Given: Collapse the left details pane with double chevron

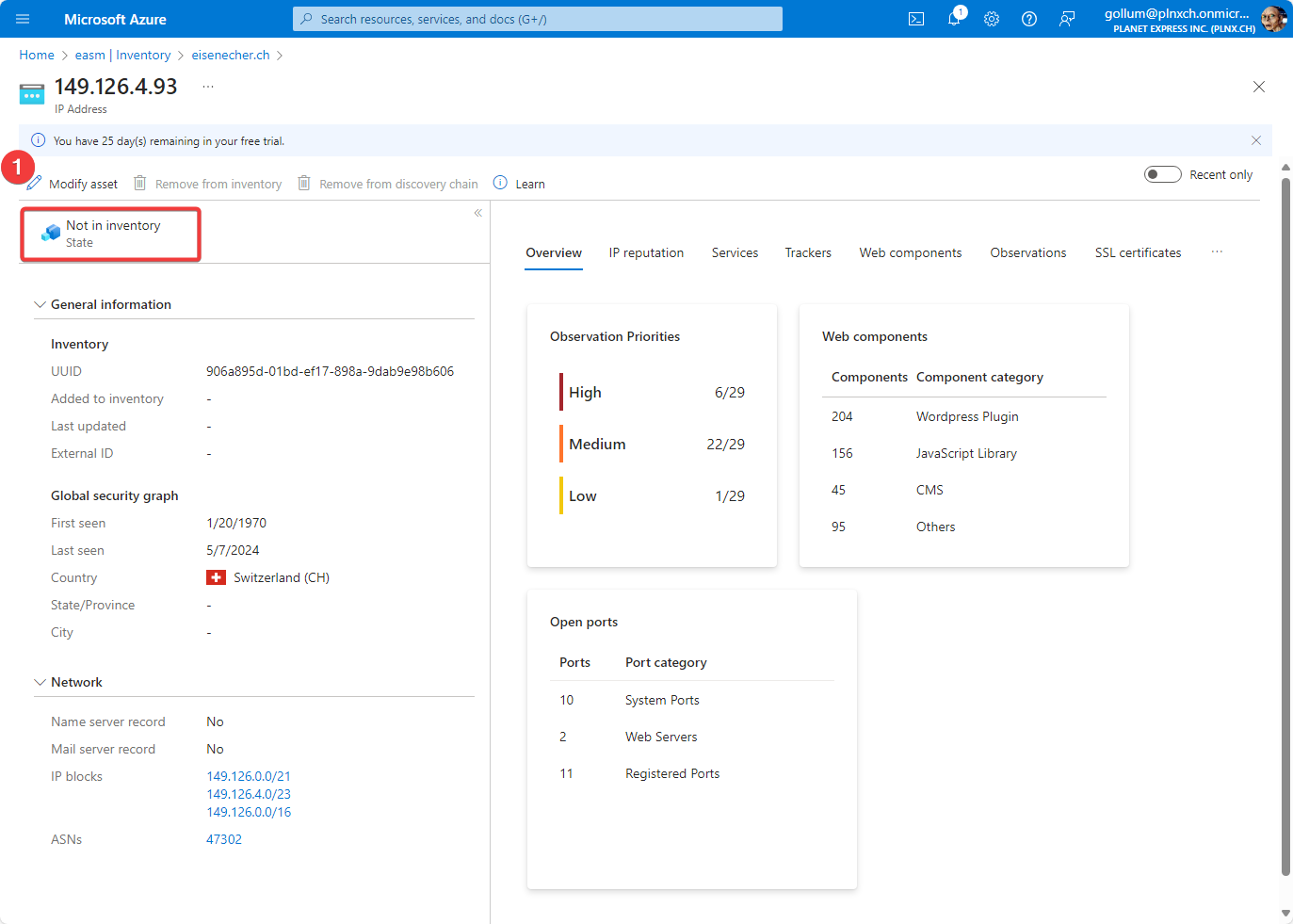Looking at the screenshot, I should pos(478,213).
